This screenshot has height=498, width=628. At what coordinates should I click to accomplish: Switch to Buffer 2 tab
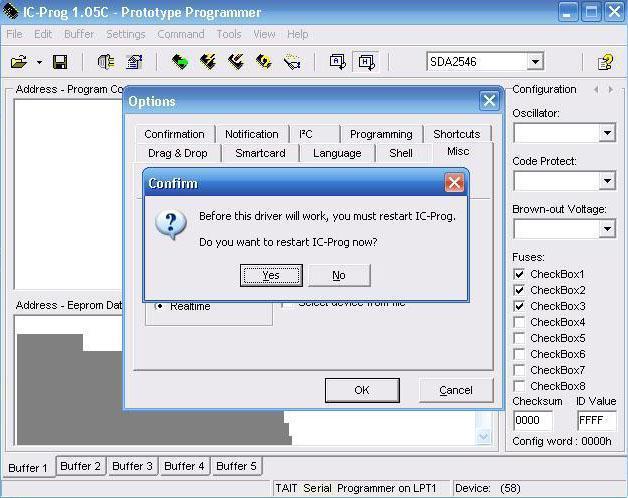pos(81,466)
